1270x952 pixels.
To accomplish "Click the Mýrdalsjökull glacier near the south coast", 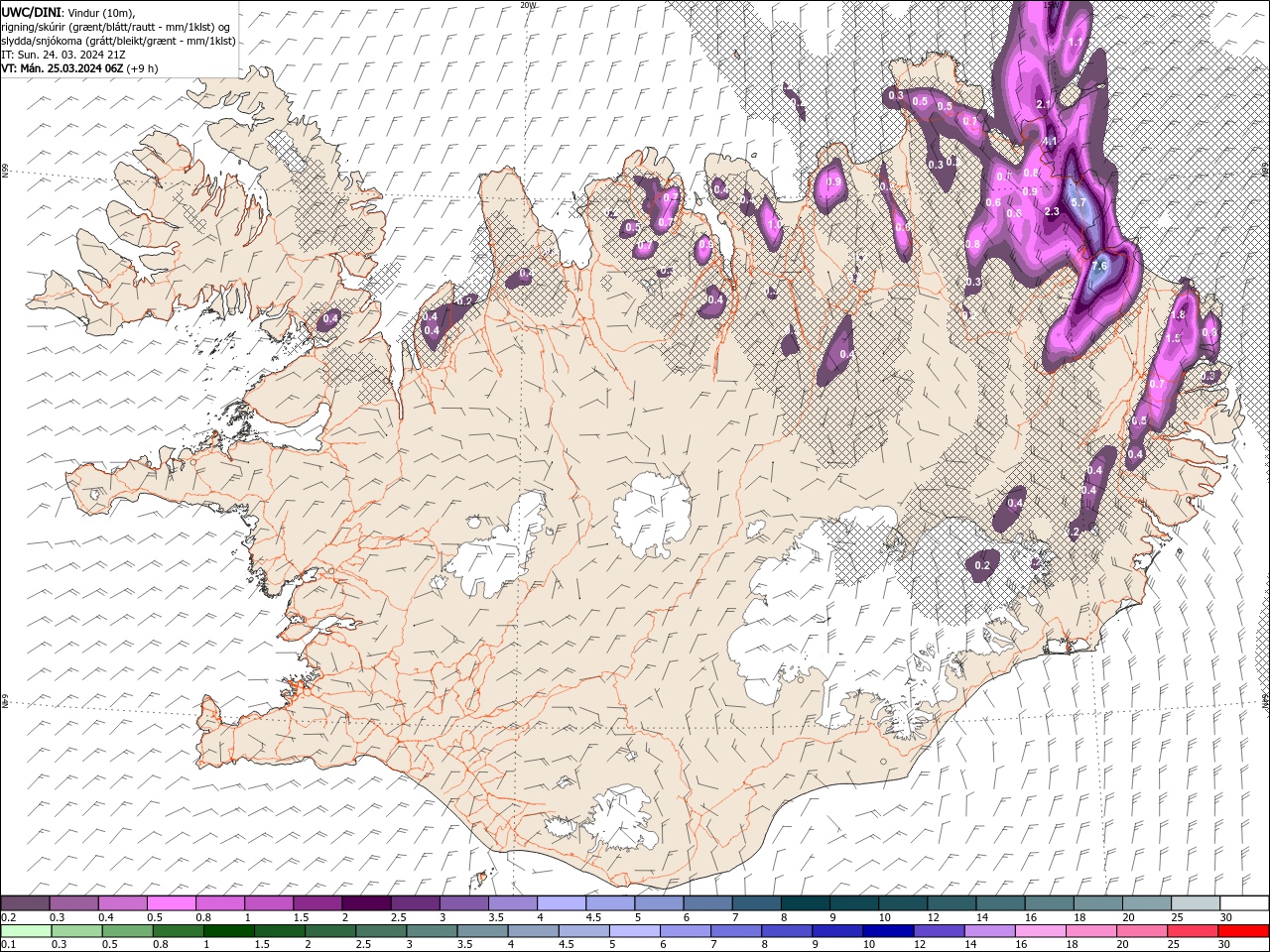I will pyautogui.click(x=621, y=817).
